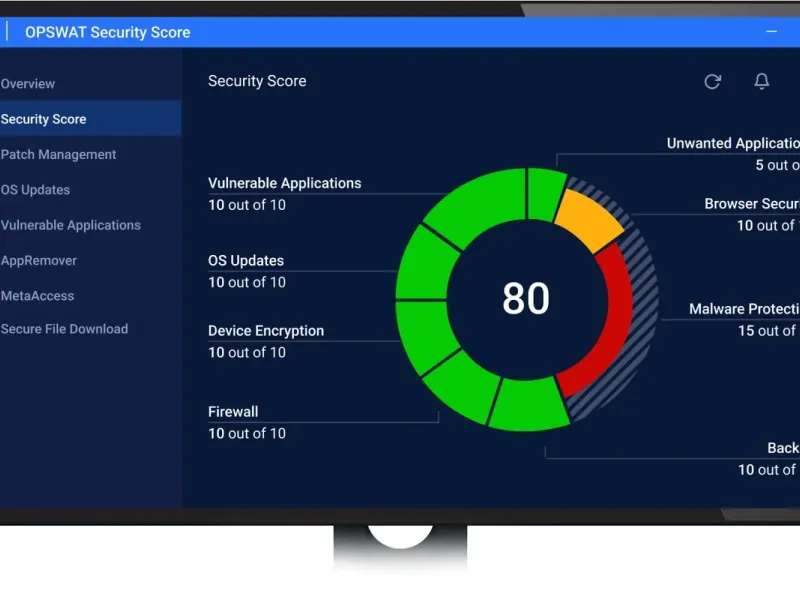Click the refresh score icon

pyautogui.click(x=712, y=82)
